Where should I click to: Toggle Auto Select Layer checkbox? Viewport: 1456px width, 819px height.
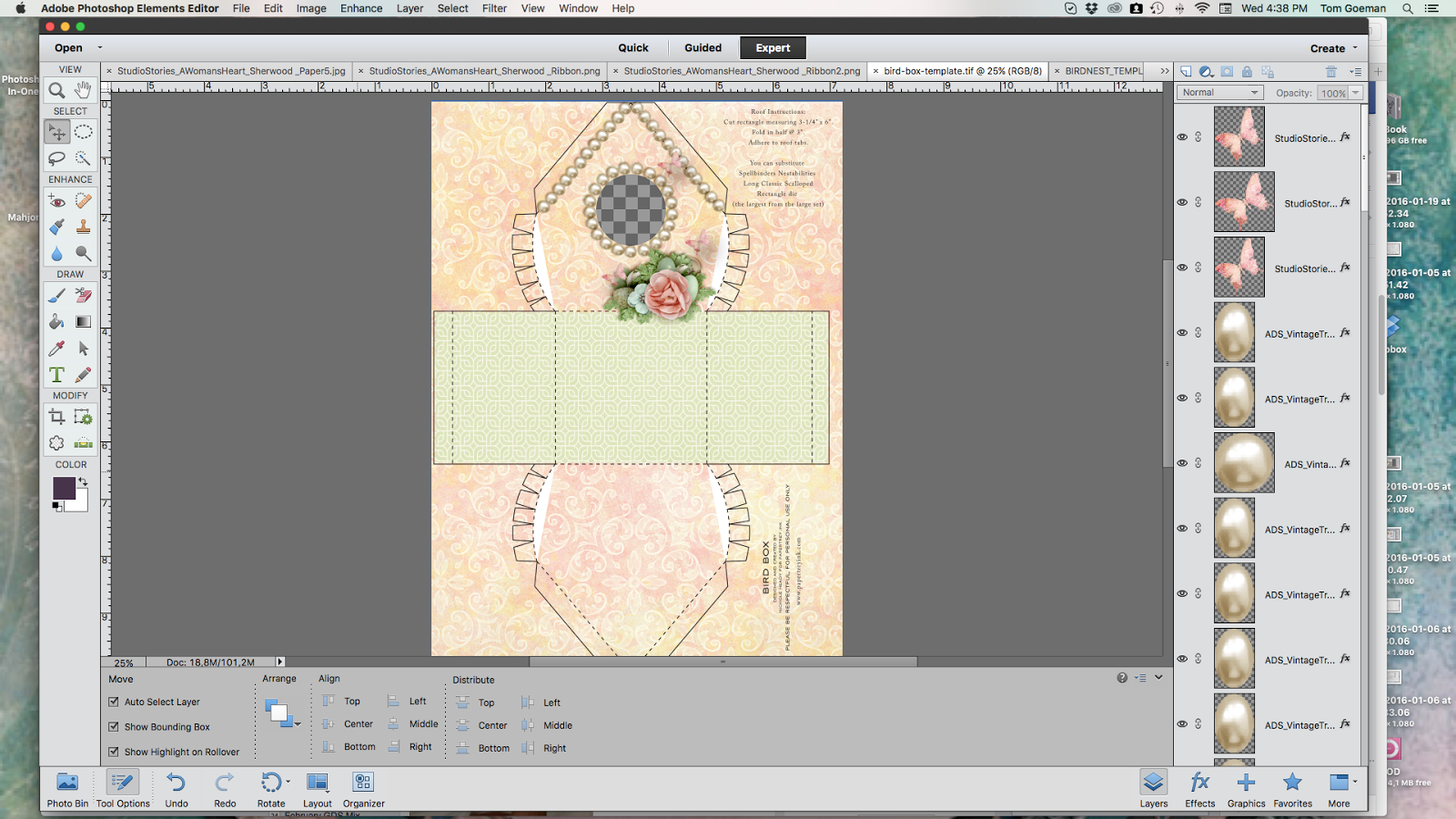pyautogui.click(x=114, y=702)
